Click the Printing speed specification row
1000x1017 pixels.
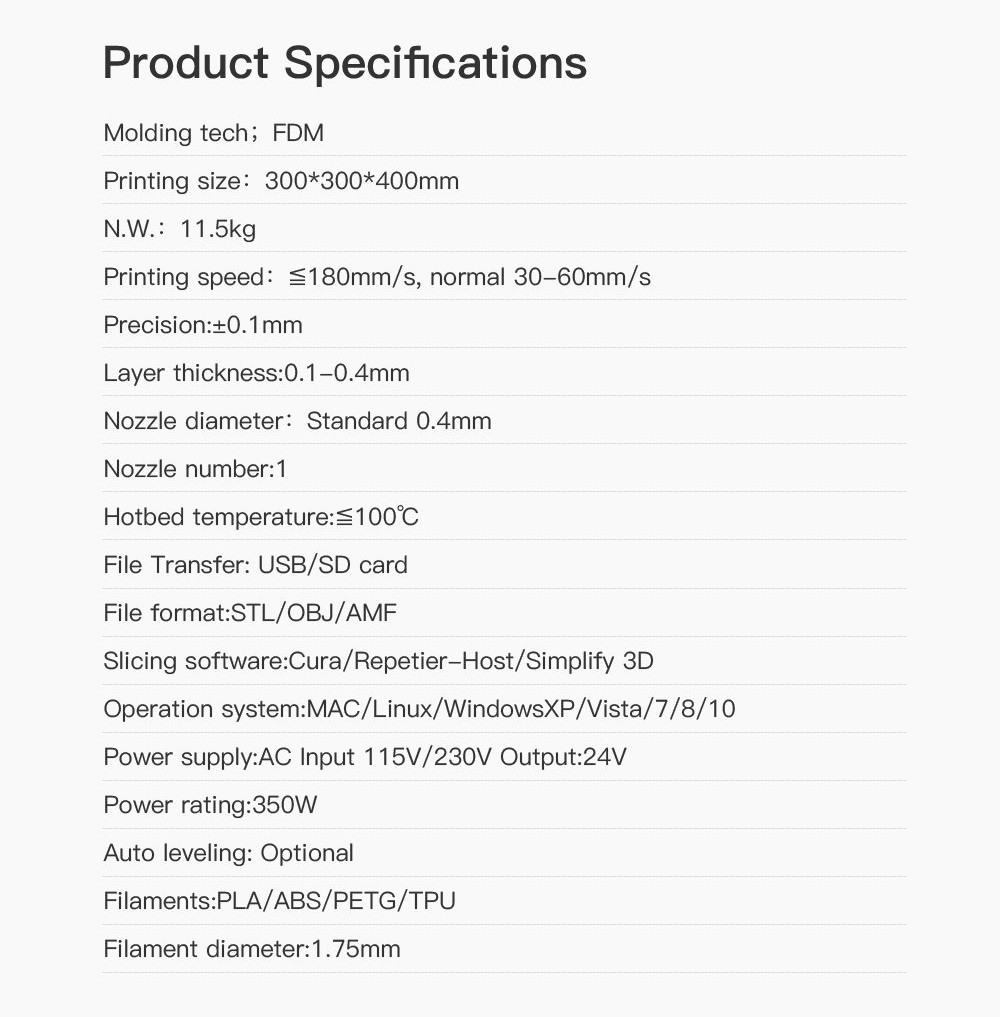377,277
